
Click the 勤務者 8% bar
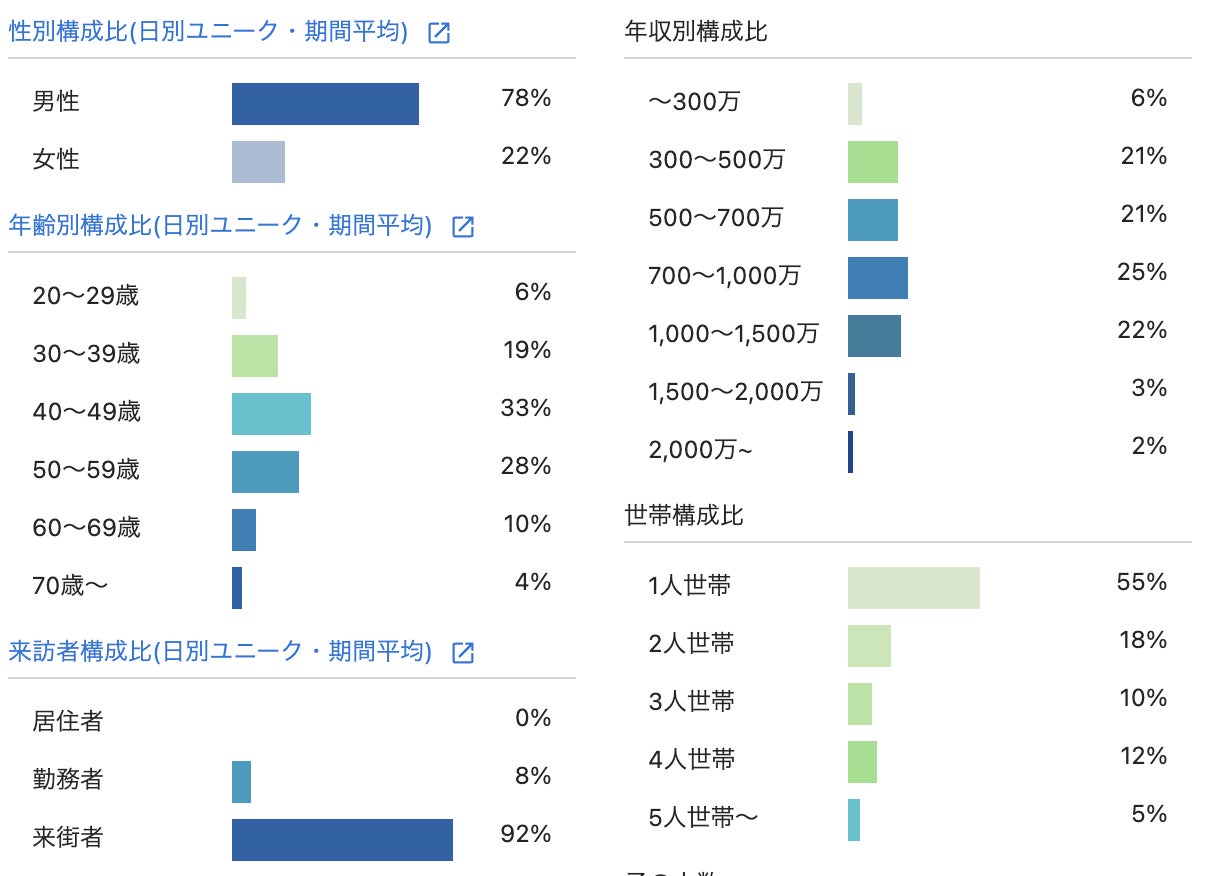241,782
